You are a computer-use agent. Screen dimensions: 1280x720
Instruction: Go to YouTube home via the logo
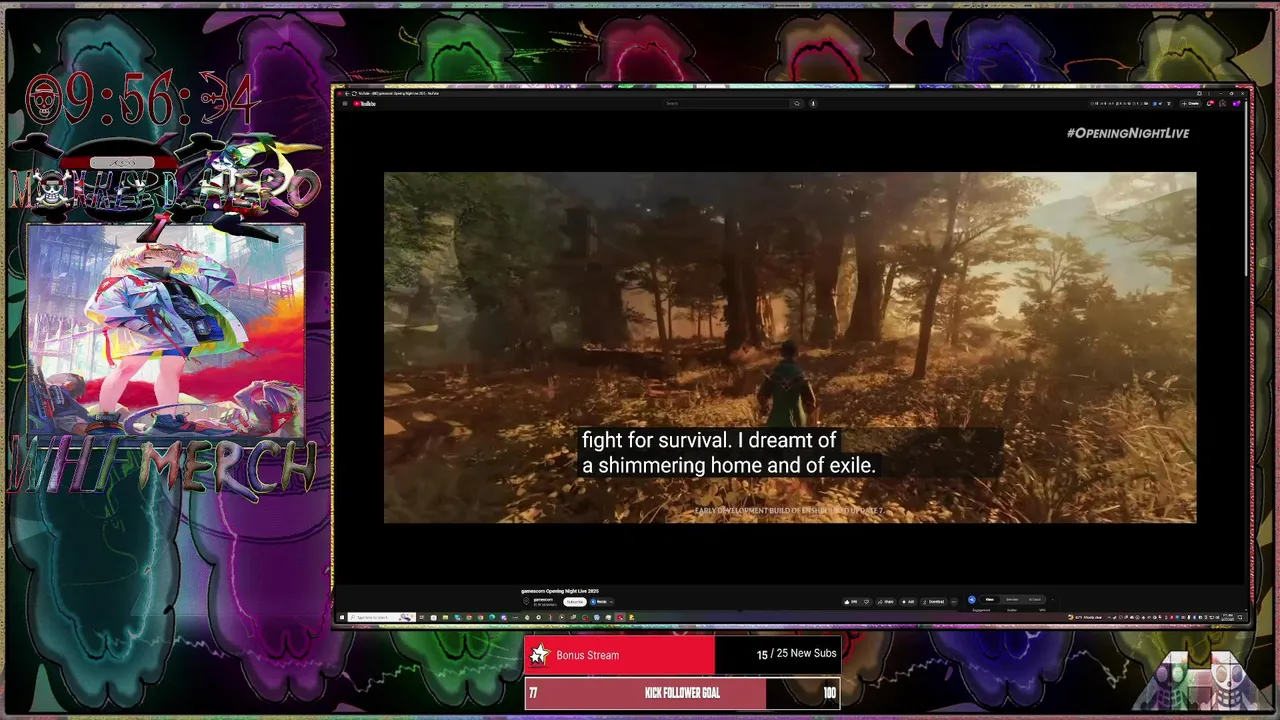click(x=364, y=103)
